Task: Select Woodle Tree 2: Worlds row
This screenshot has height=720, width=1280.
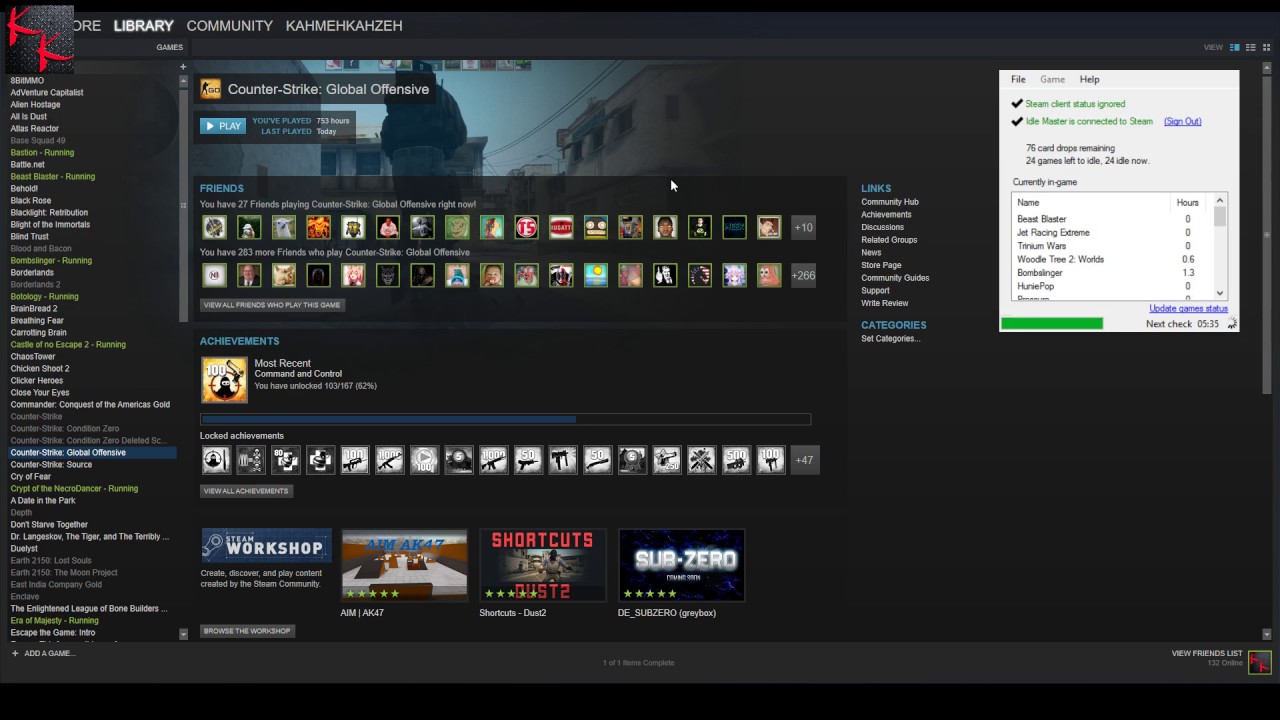Action: [x=1112, y=259]
